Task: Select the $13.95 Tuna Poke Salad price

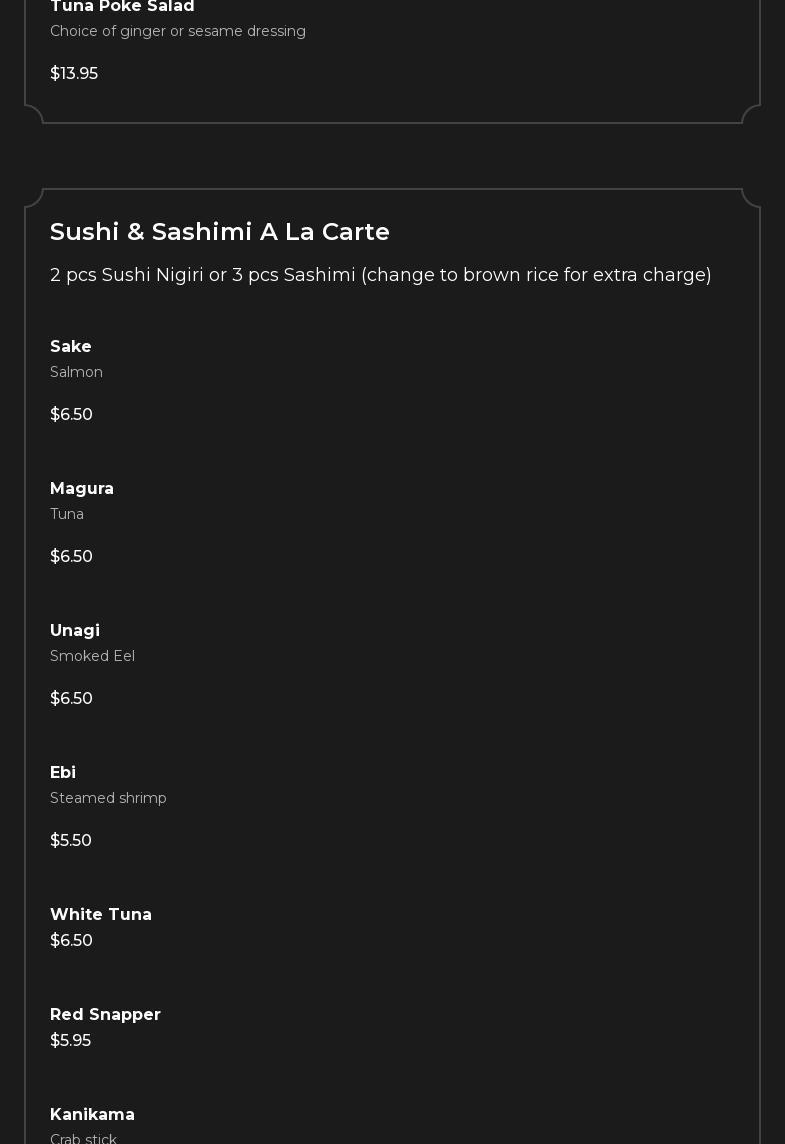Action: (74, 74)
